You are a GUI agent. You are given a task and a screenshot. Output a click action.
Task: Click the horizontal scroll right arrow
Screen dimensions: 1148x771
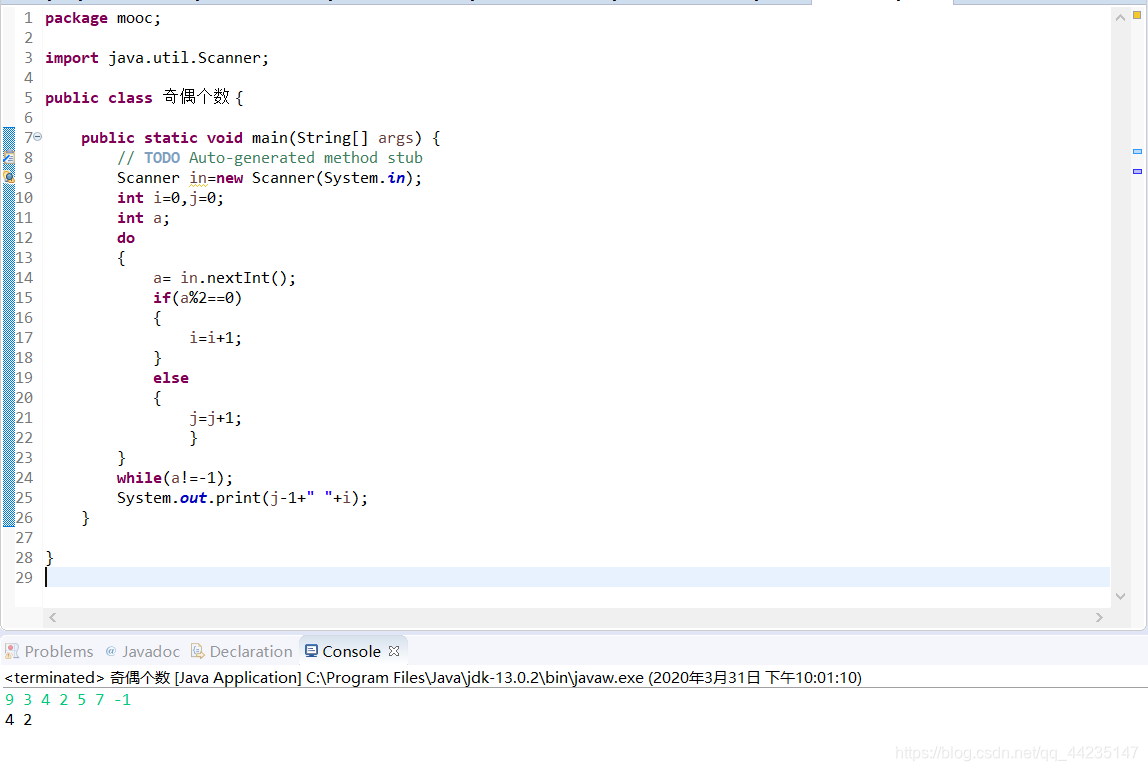[1098, 617]
